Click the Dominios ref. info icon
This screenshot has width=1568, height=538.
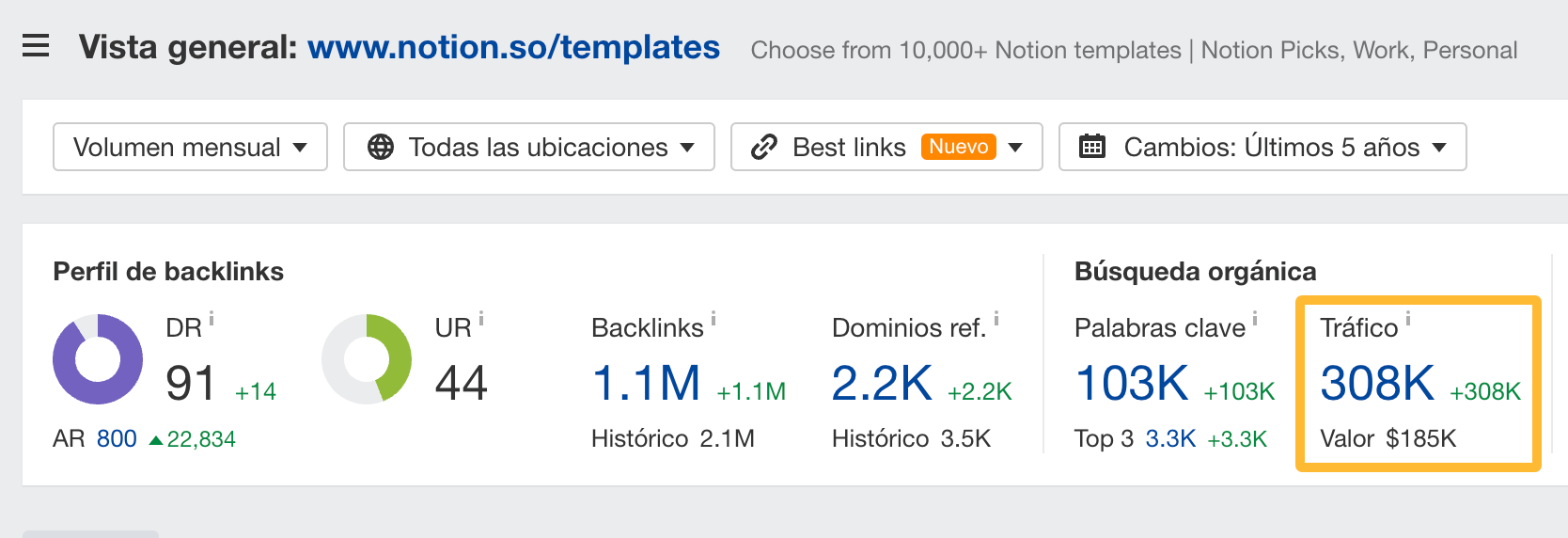click(996, 319)
